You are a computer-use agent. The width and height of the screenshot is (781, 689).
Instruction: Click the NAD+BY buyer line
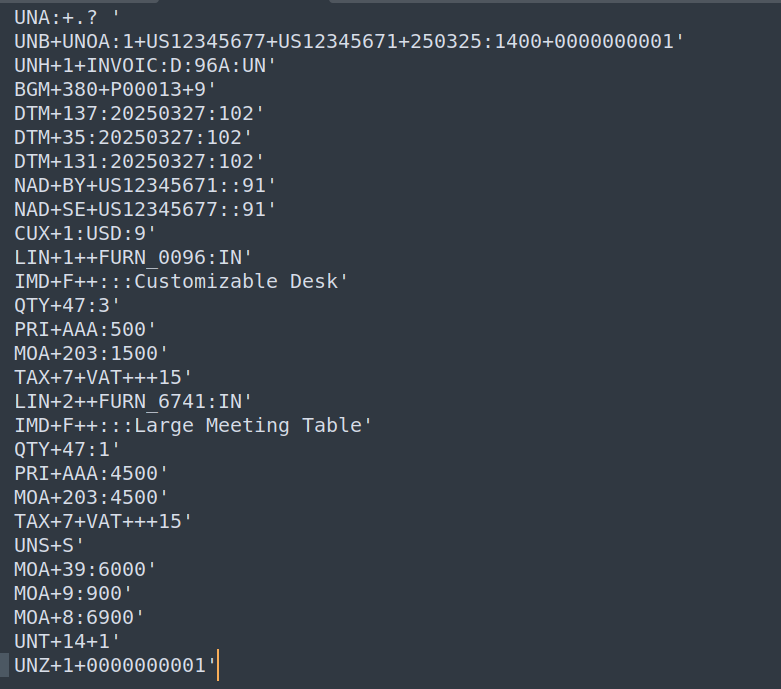(x=145, y=186)
